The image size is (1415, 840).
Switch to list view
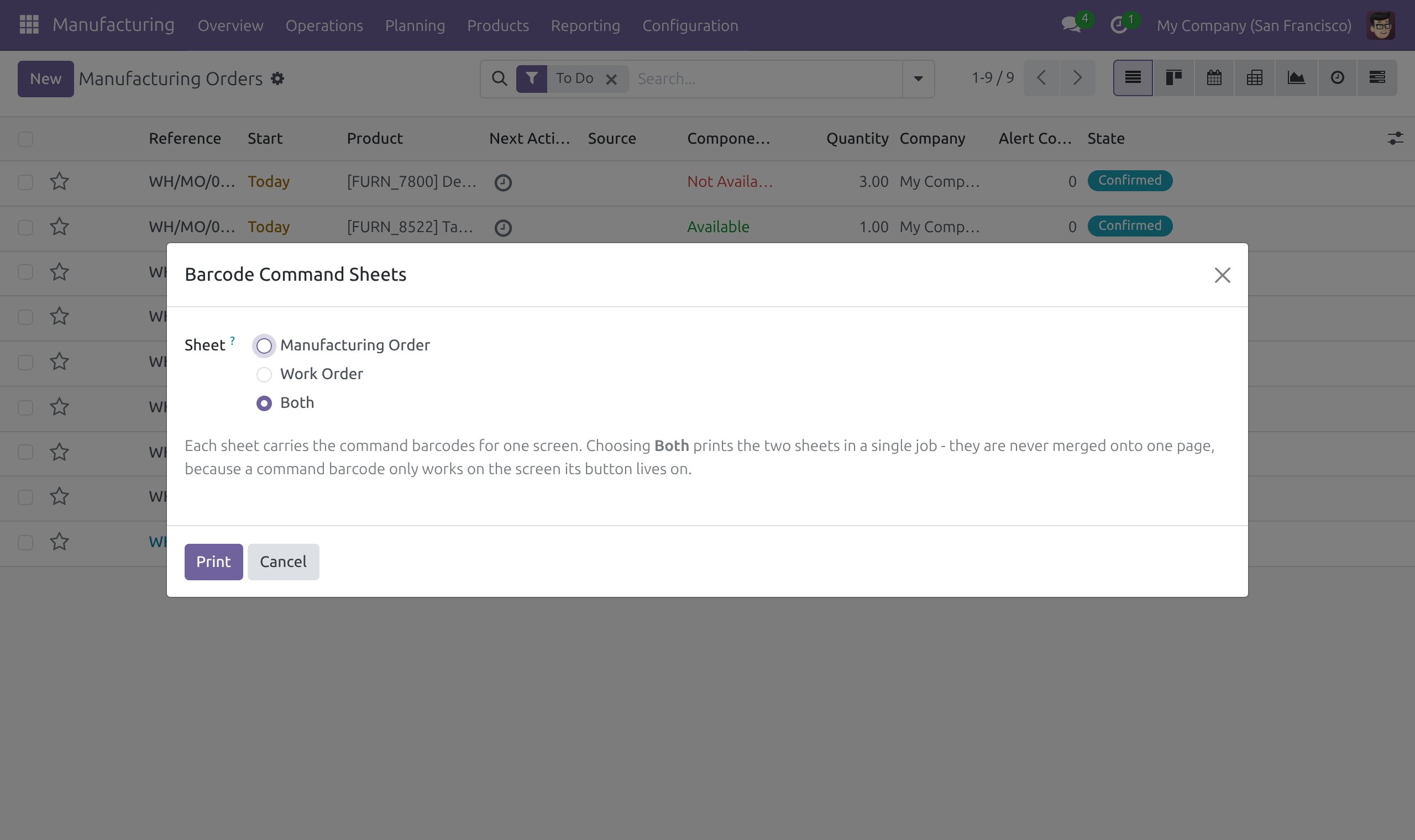[1133, 78]
